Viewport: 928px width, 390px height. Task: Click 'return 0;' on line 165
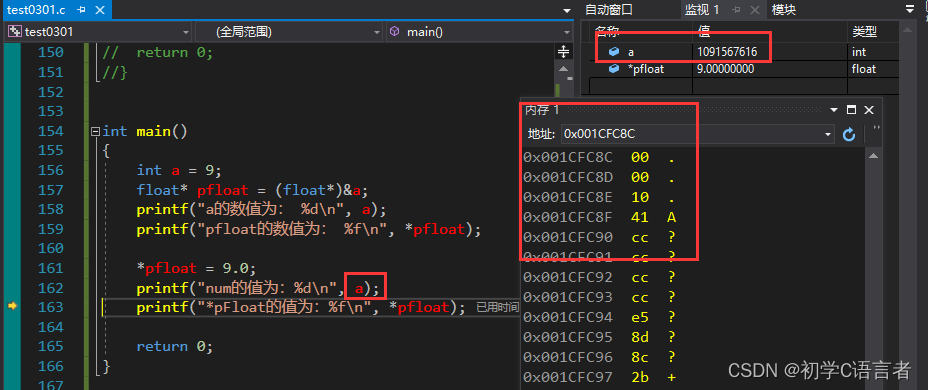175,346
